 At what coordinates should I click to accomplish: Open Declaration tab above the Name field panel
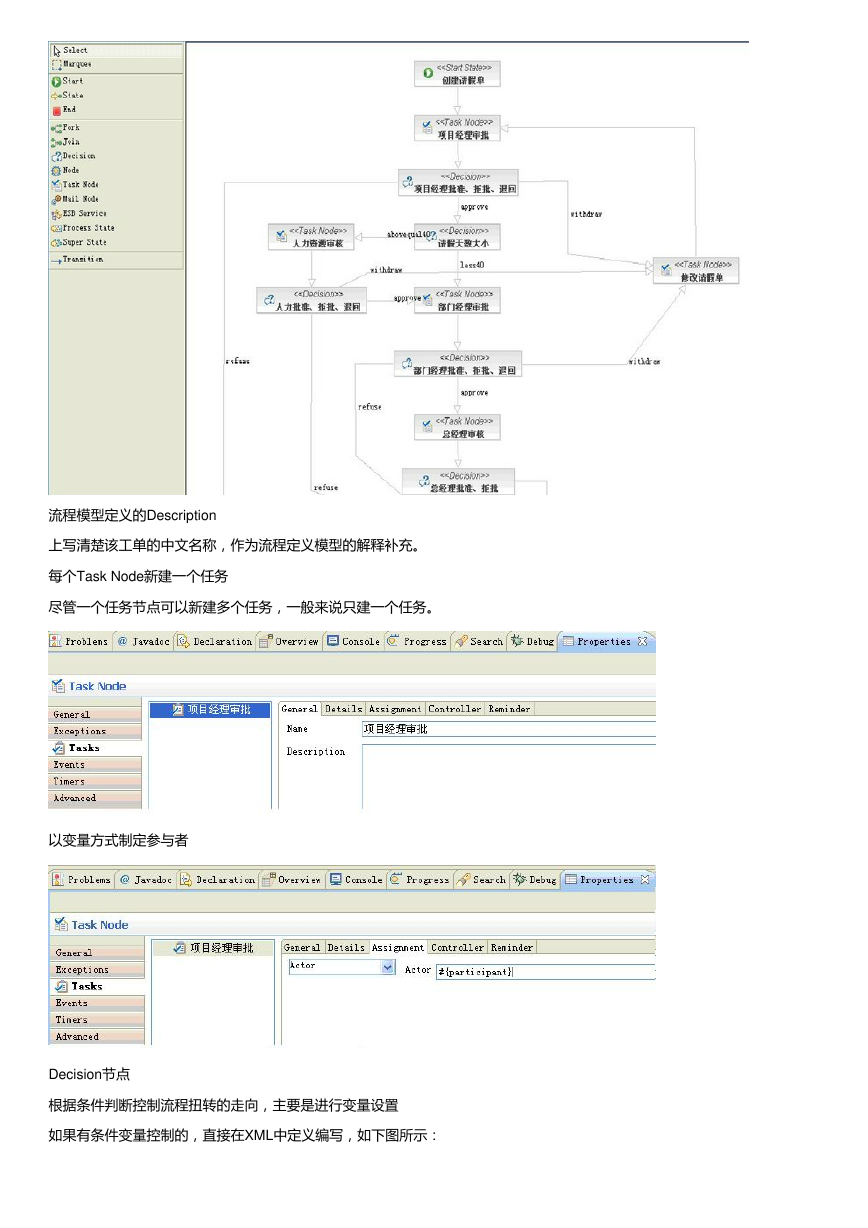pyautogui.click(x=215, y=641)
